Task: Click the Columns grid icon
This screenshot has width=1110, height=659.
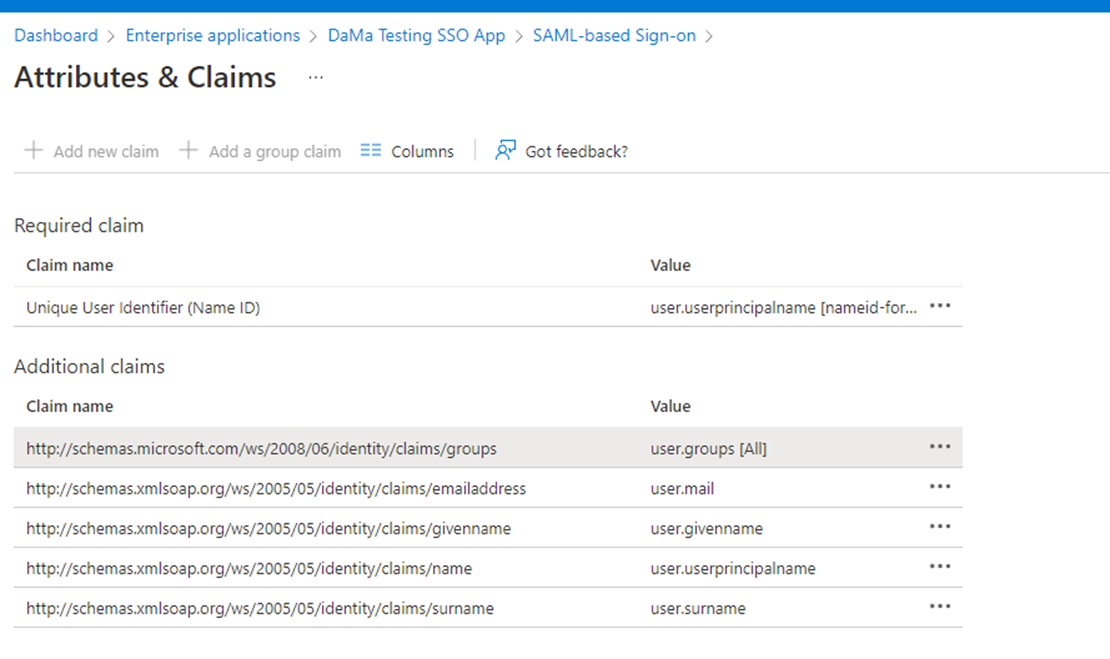Action: pyautogui.click(x=371, y=151)
